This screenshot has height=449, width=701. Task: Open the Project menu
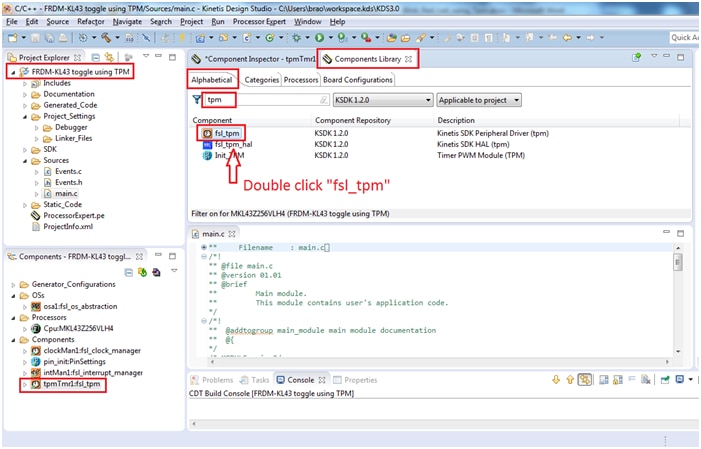tap(191, 21)
